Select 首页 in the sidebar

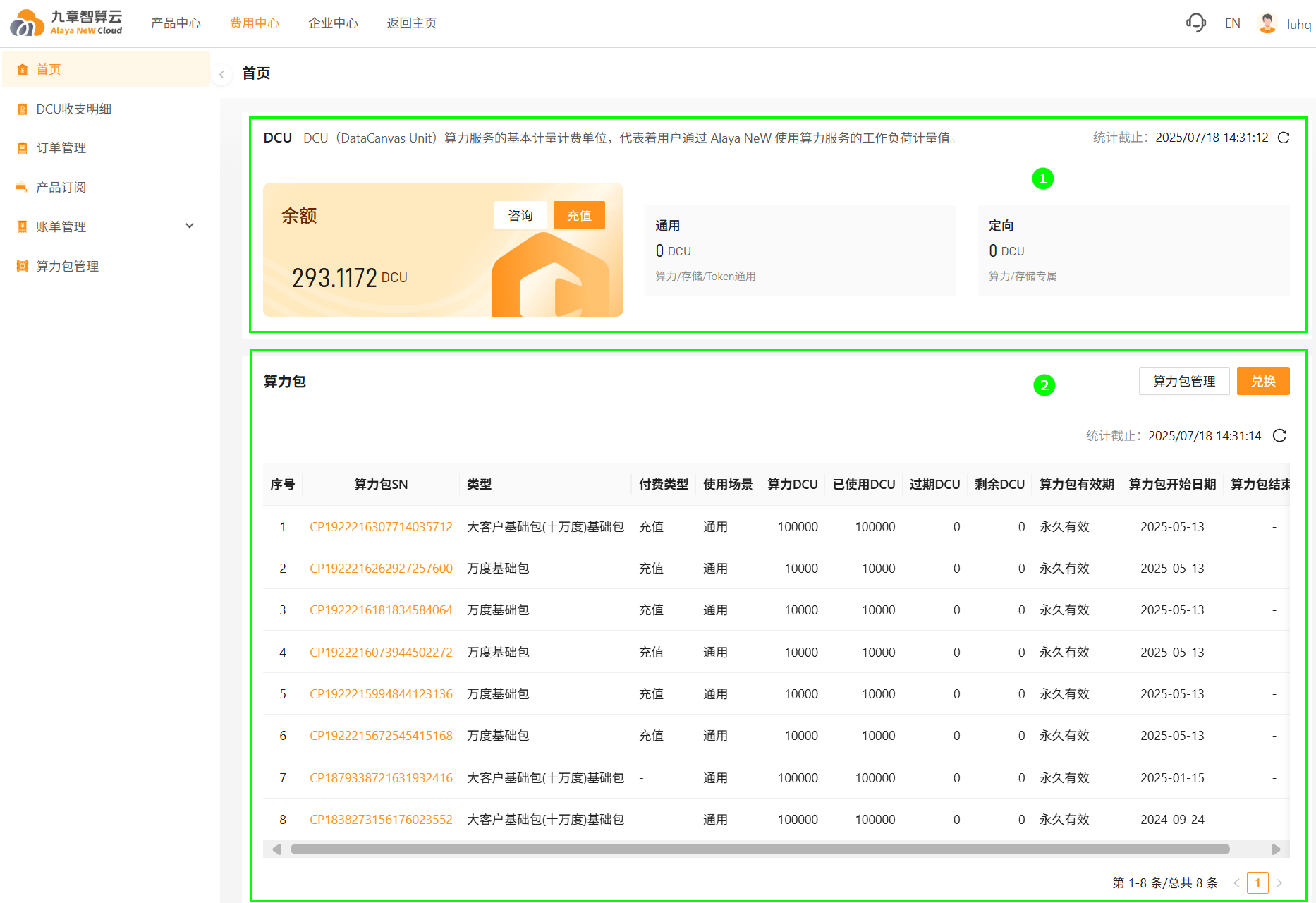(106, 69)
